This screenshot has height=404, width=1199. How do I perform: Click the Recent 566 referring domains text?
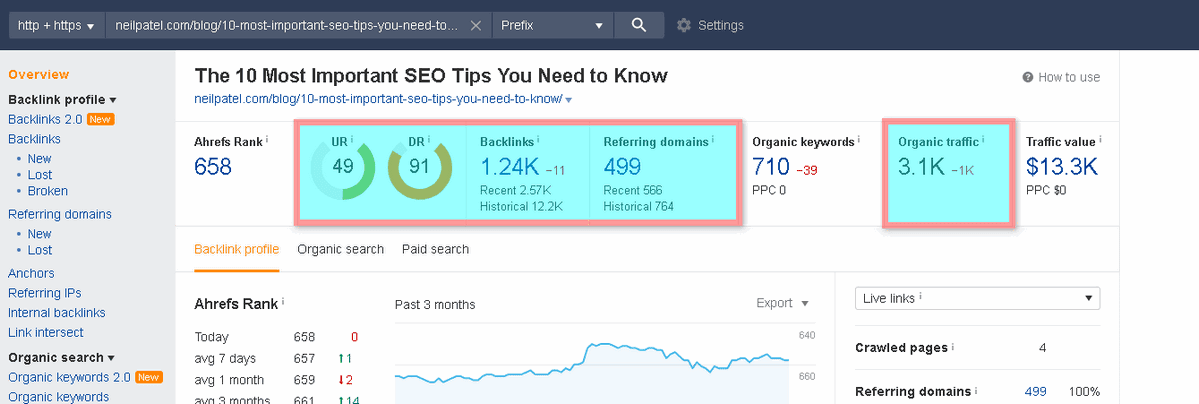tap(633, 190)
